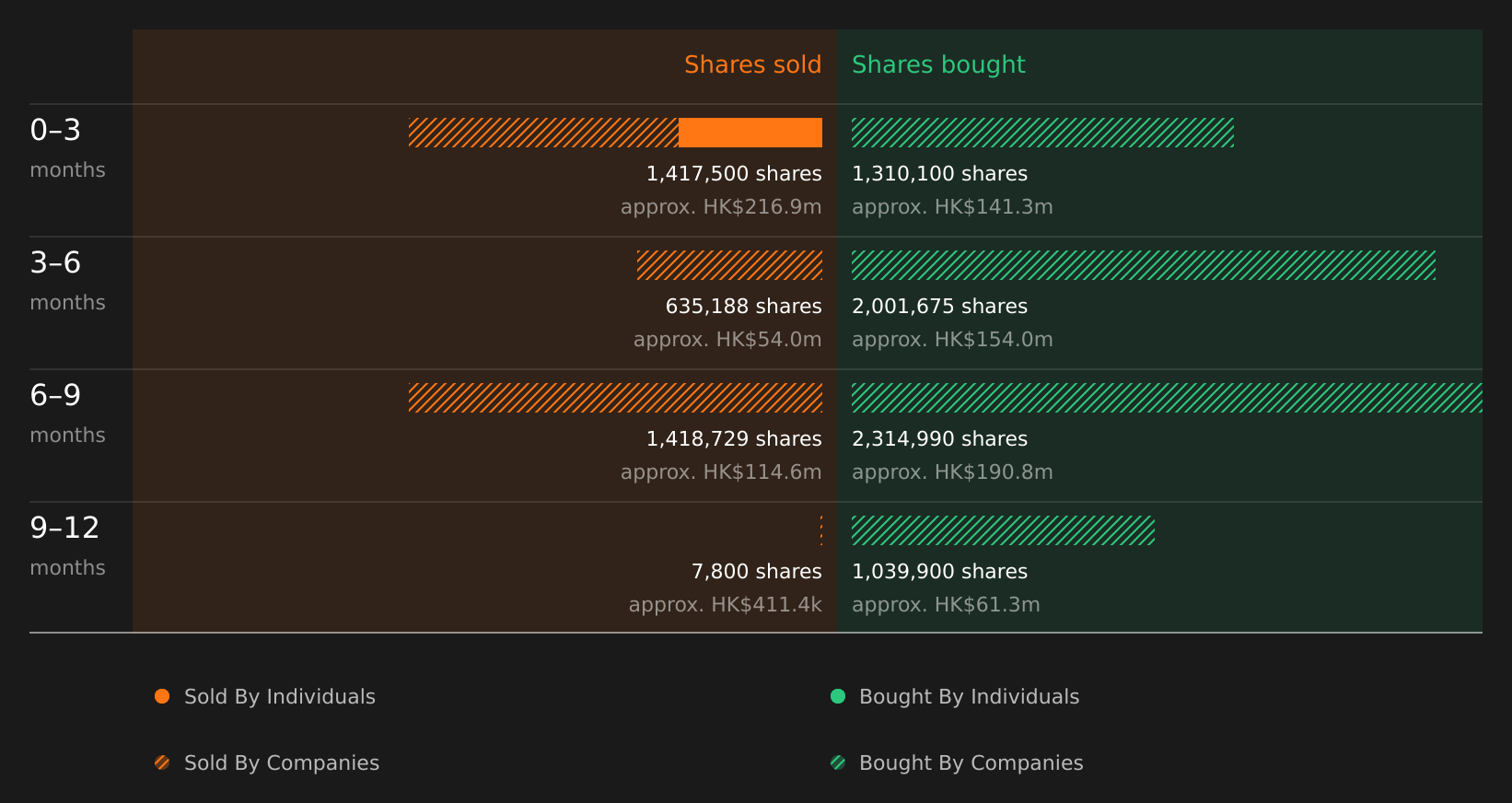Click the 1,039,900 shares value
Image resolution: width=1512 pixels, height=803 pixels.
(939, 572)
